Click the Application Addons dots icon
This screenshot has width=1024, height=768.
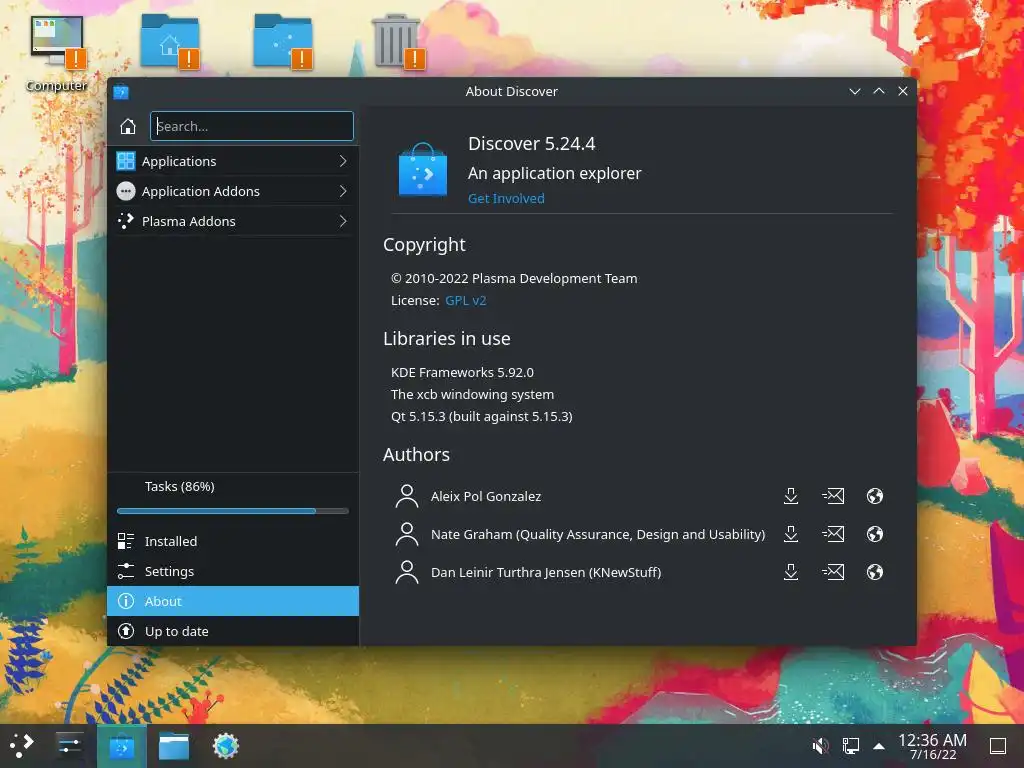click(125, 191)
